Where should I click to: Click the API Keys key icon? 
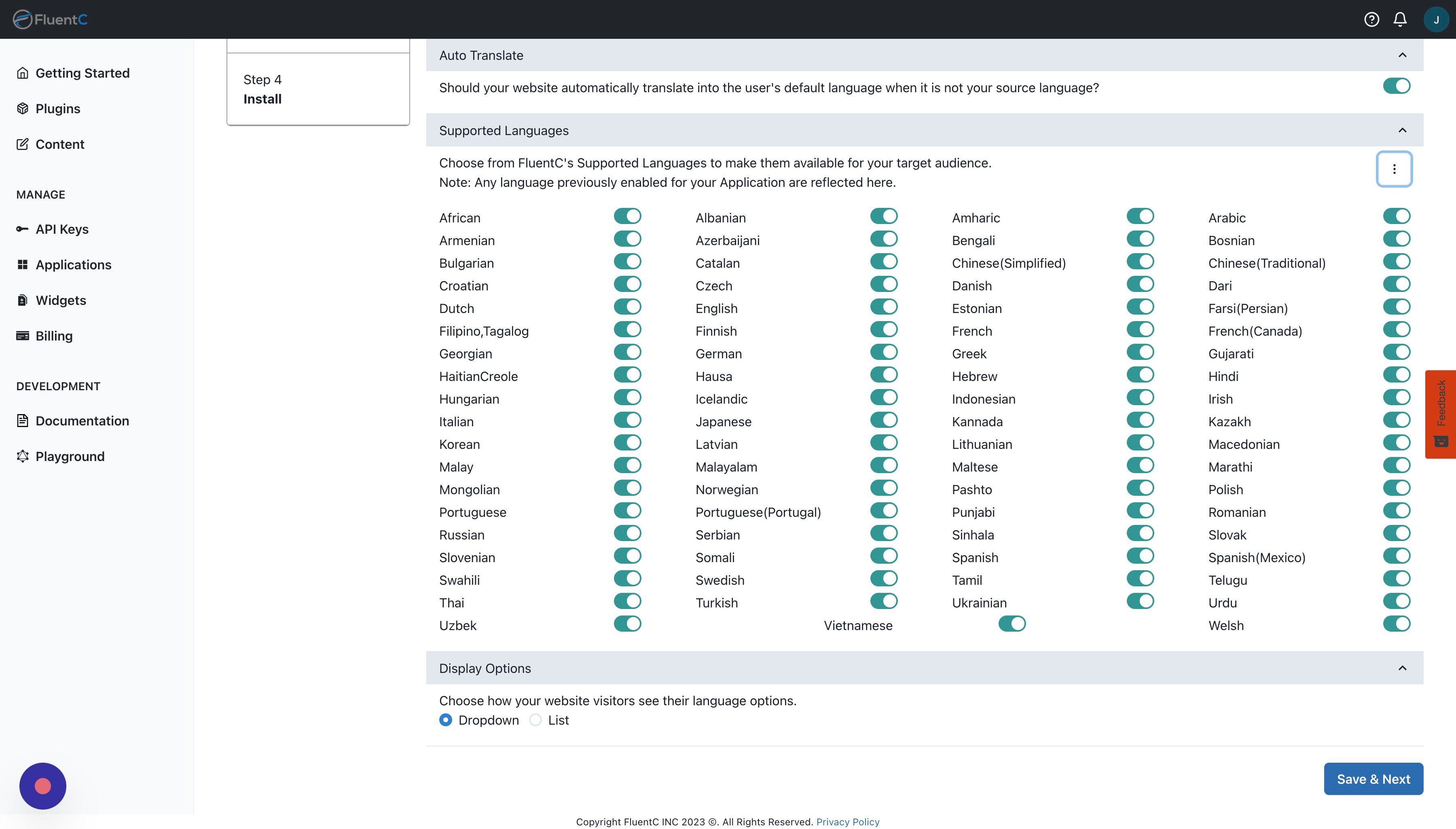[x=22, y=229]
